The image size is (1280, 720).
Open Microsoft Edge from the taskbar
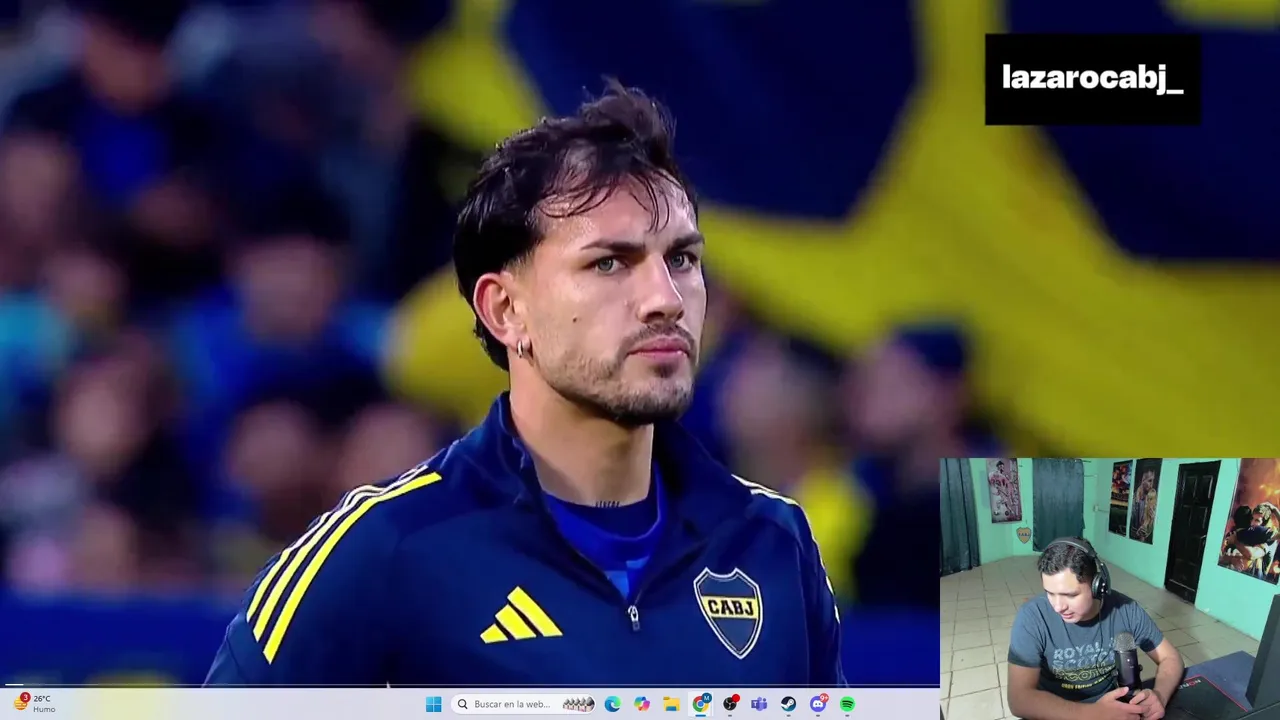click(612, 704)
